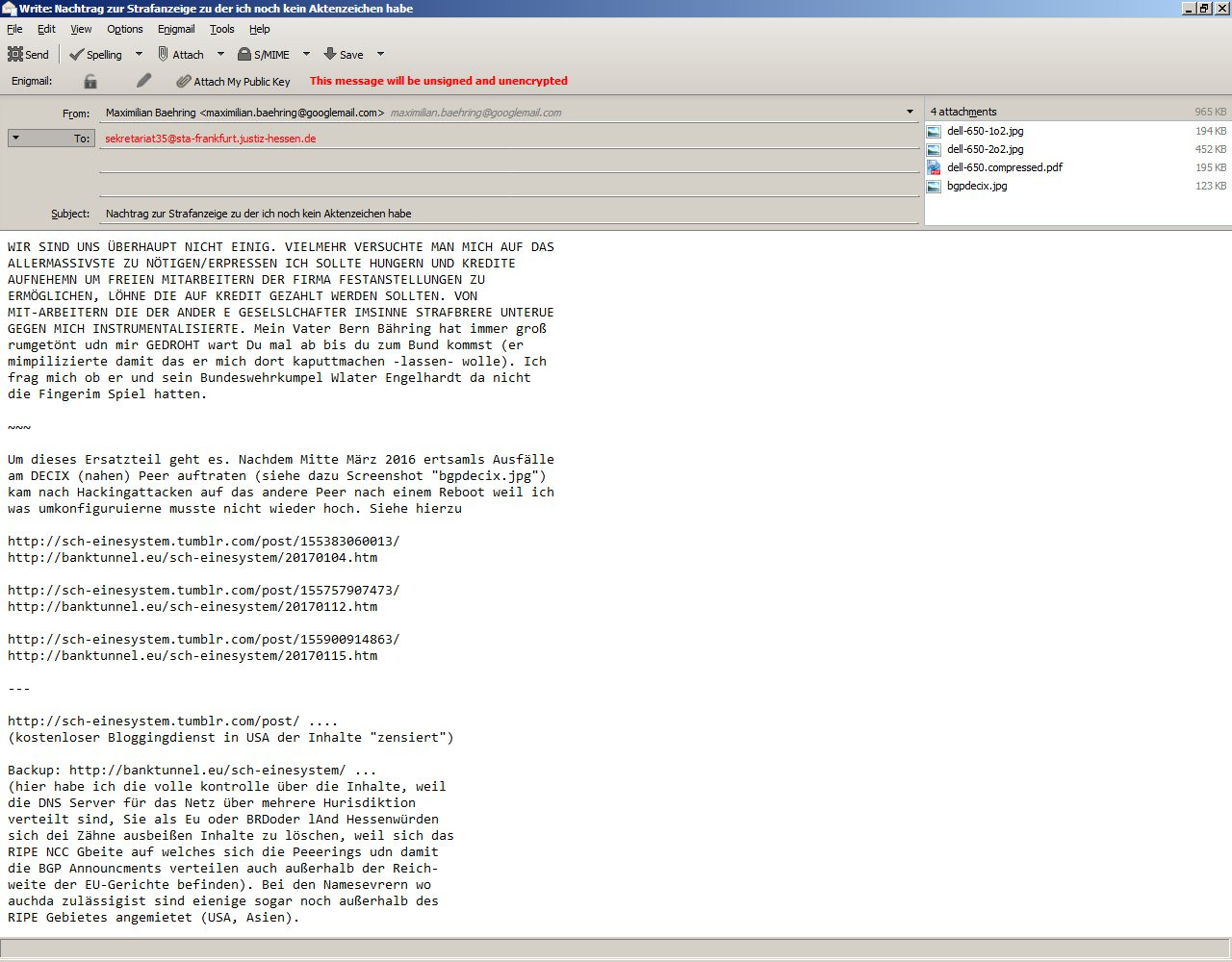Click the Attach paperclip icon
This screenshot has width=1232, height=962.
coord(164,55)
